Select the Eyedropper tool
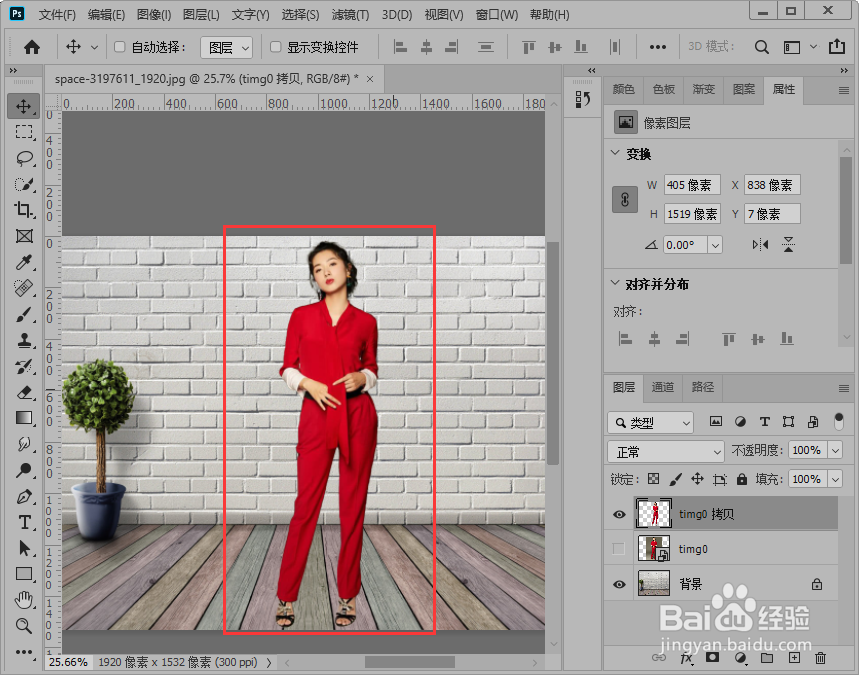 [x=24, y=262]
